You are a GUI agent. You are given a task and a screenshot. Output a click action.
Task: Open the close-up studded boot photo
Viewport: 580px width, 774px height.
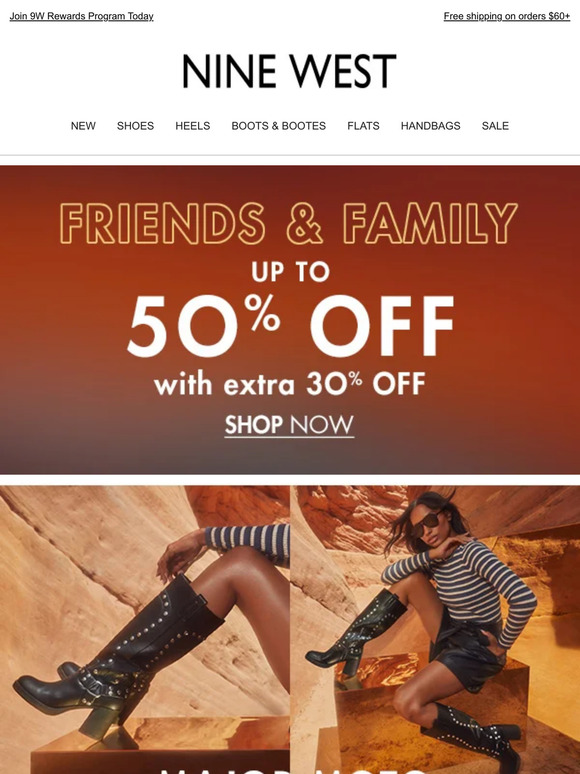tap(145, 629)
